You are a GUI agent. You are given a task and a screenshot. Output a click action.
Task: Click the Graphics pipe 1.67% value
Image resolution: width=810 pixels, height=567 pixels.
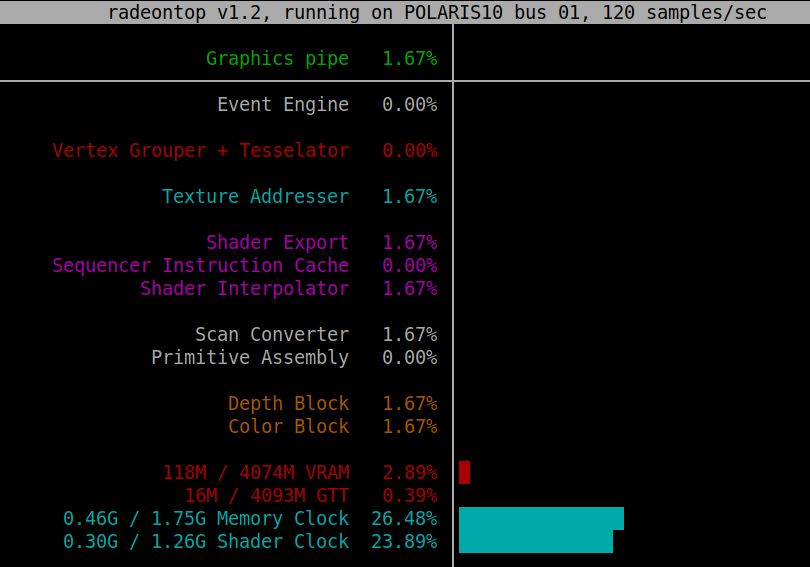410,59
